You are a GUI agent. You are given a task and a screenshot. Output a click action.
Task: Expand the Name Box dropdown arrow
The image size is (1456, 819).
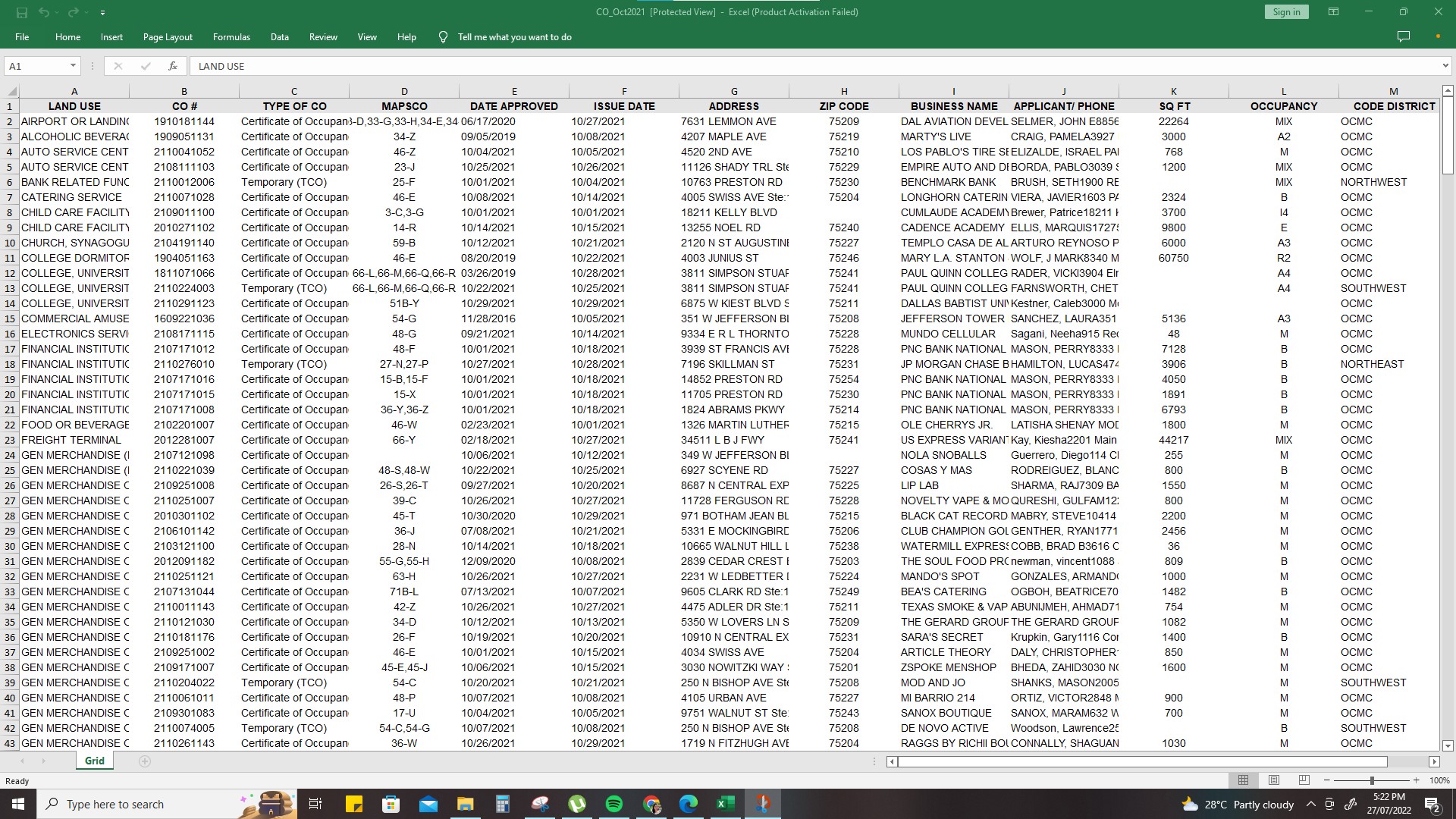pyautogui.click(x=73, y=66)
